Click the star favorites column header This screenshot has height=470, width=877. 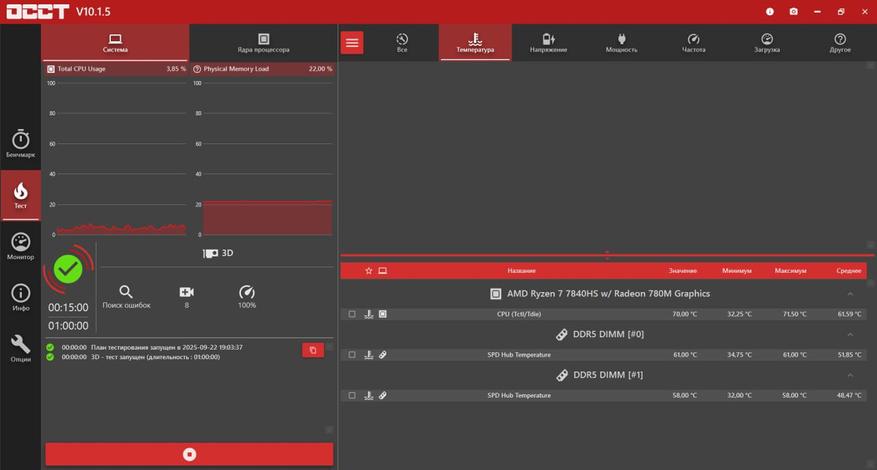(x=369, y=271)
